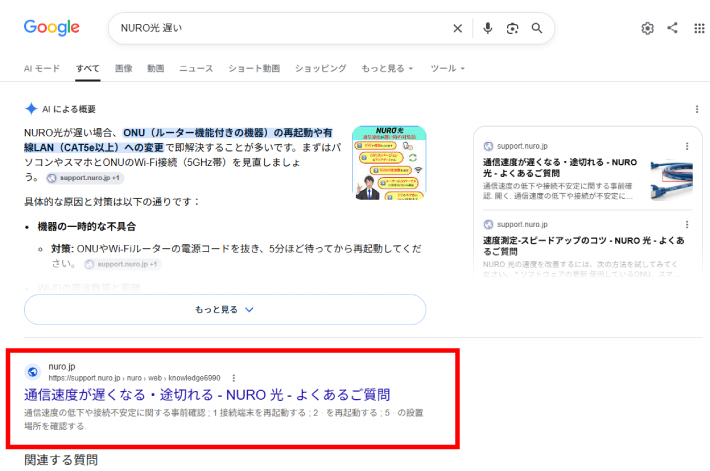Start voice search with microphone icon

[487, 28]
